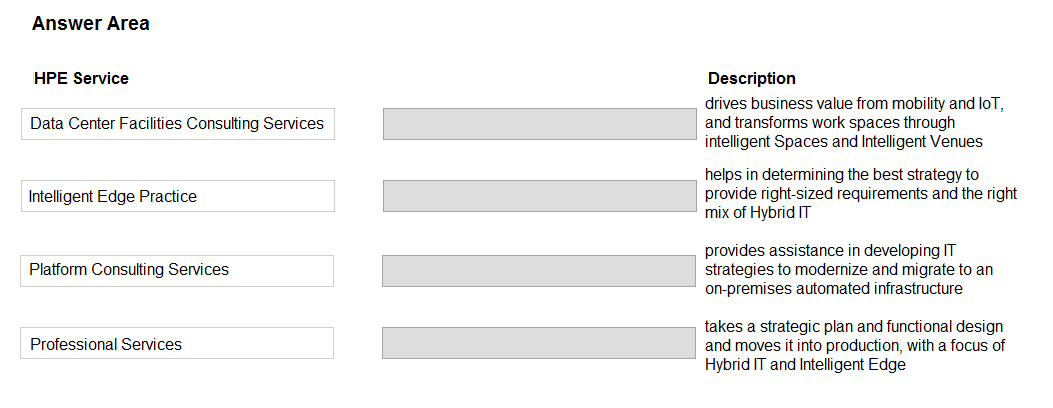The height and width of the screenshot is (408, 1053).
Task: Click the Description column header
Action: click(x=752, y=79)
